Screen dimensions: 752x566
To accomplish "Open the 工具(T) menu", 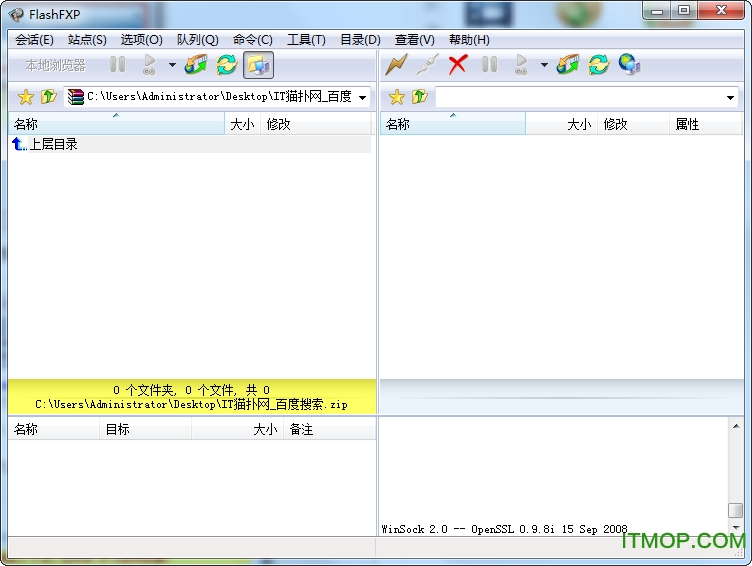I will point(306,40).
